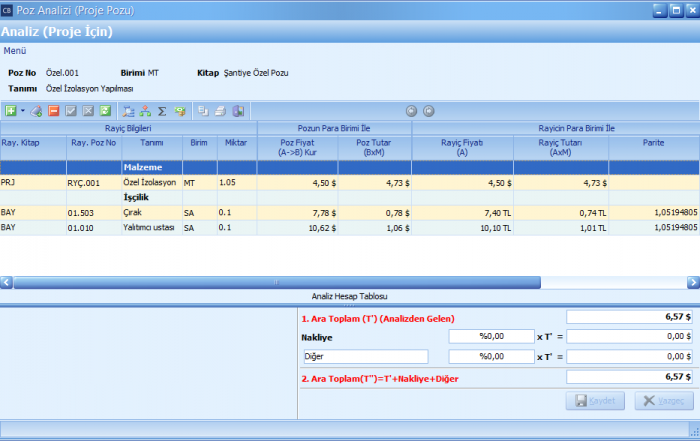Click the Analiz Hesap Tablosu panel header

(x=350, y=297)
